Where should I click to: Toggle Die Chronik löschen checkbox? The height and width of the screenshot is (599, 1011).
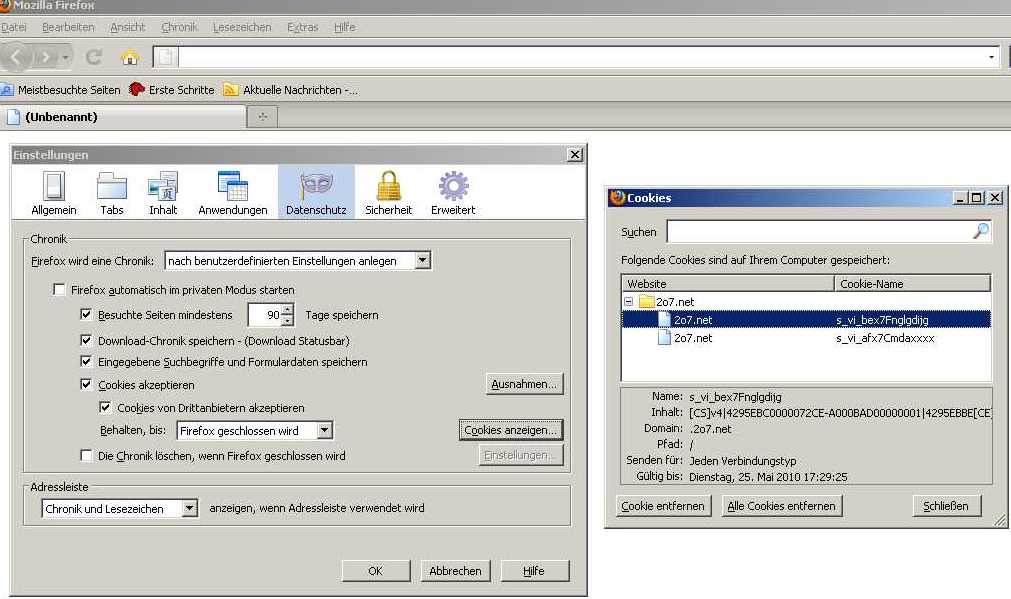point(86,455)
